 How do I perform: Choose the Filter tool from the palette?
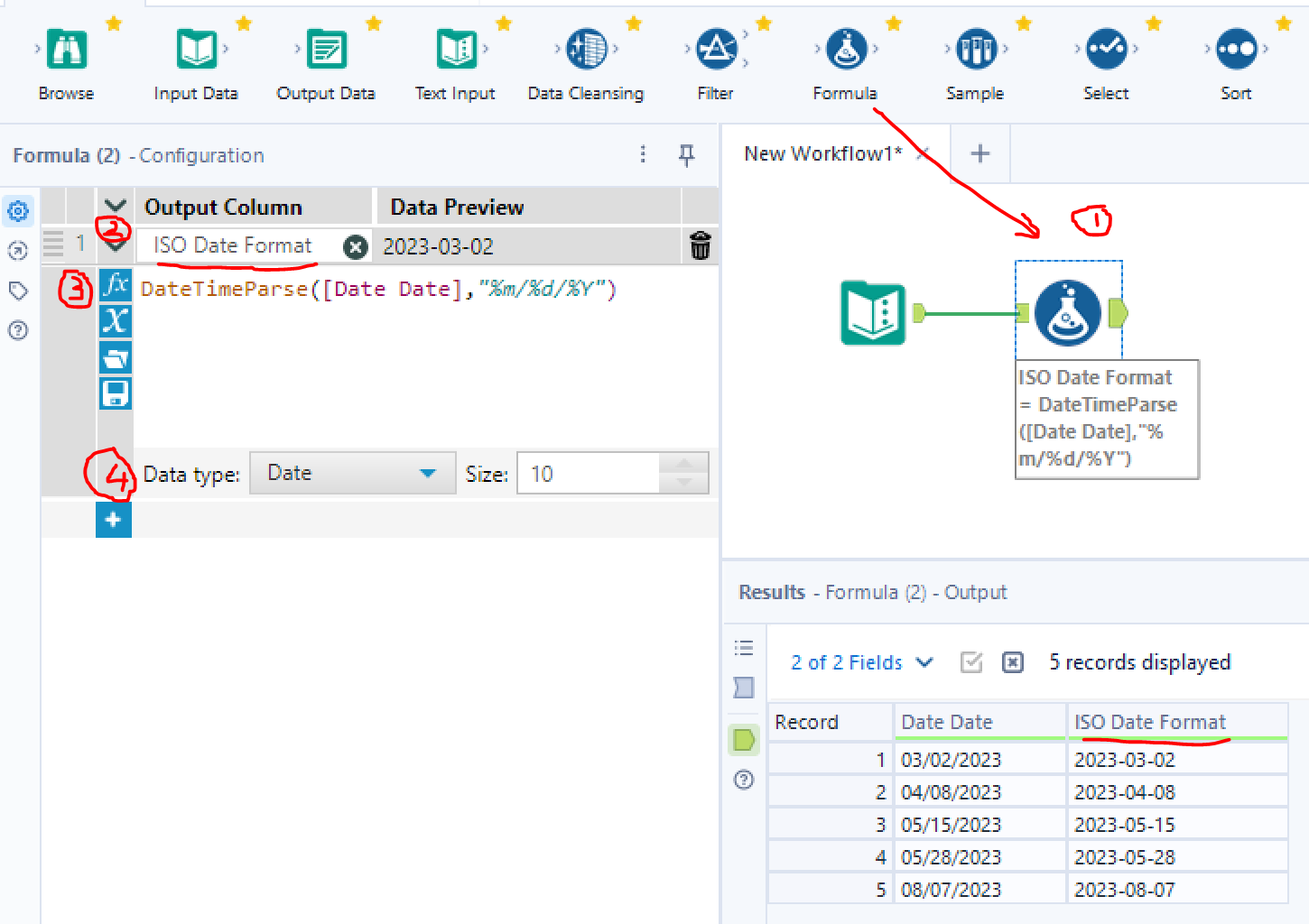[x=715, y=50]
